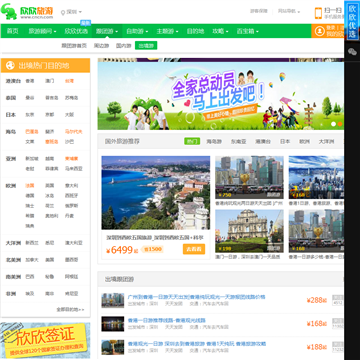Expand the 自助游 nav dropdown
The image size is (360, 360).
137,31
